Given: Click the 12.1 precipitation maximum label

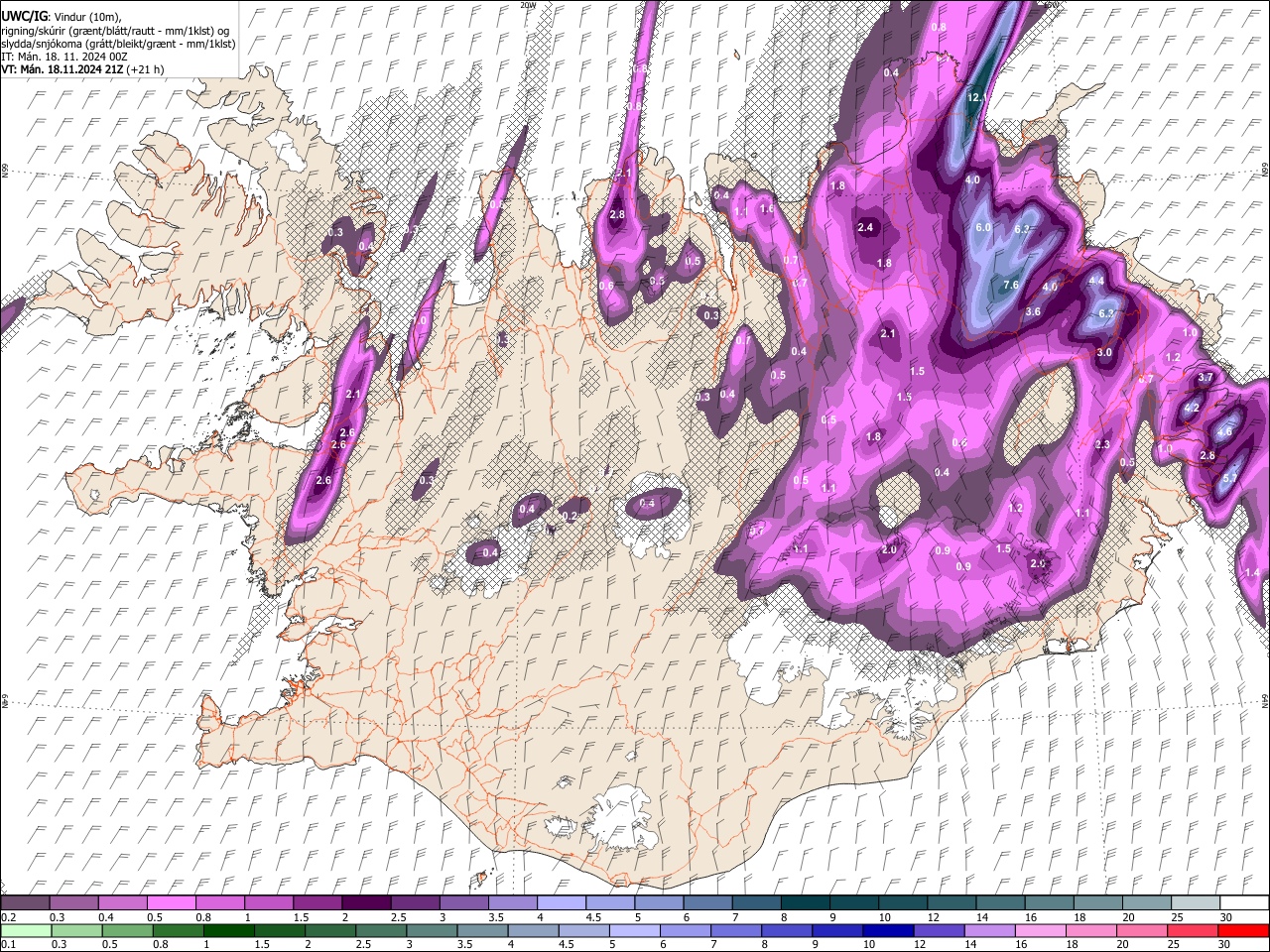Looking at the screenshot, I should coord(976,98).
